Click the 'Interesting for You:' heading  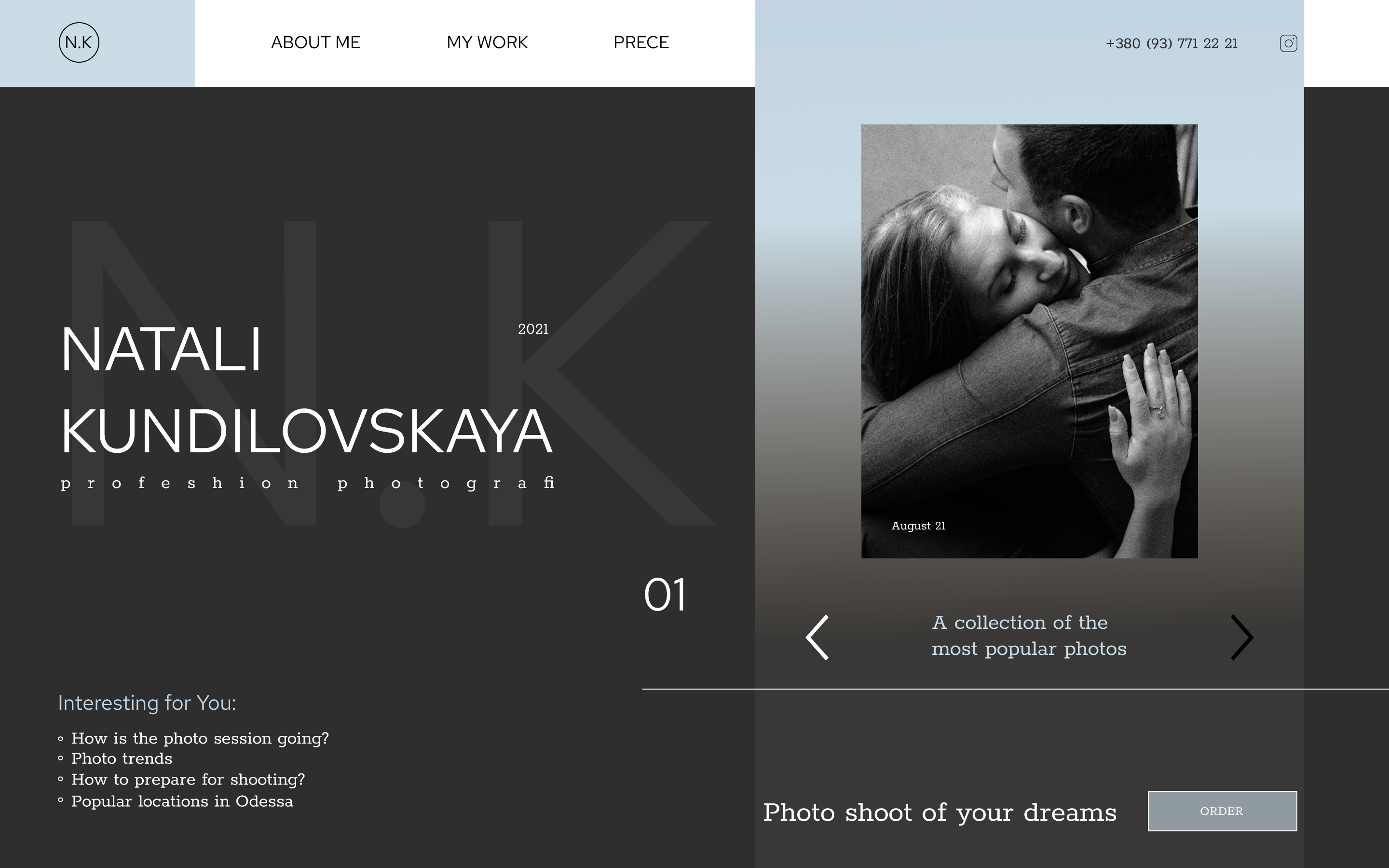tap(147, 703)
